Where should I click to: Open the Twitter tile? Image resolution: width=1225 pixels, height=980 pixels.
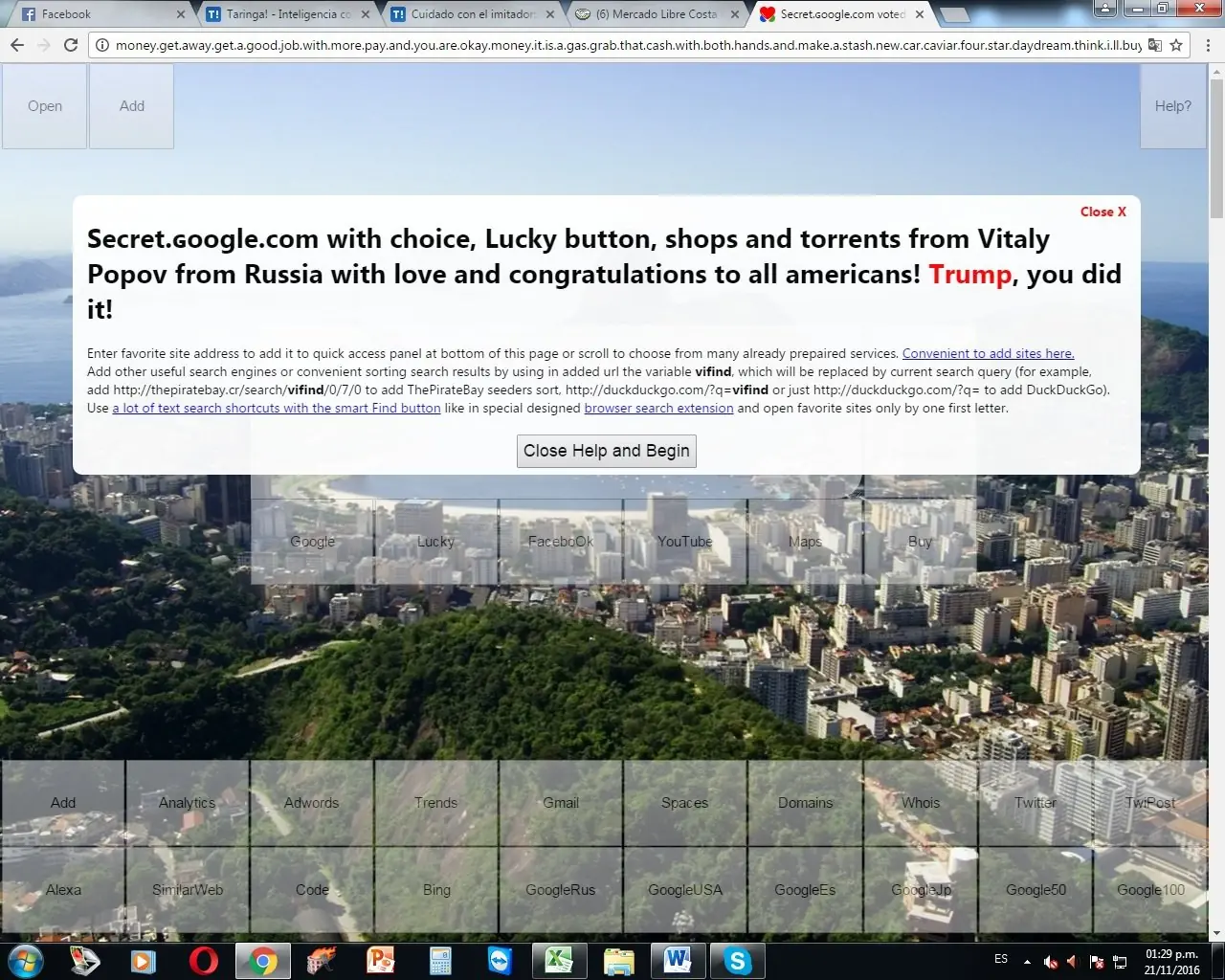click(1036, 803)
